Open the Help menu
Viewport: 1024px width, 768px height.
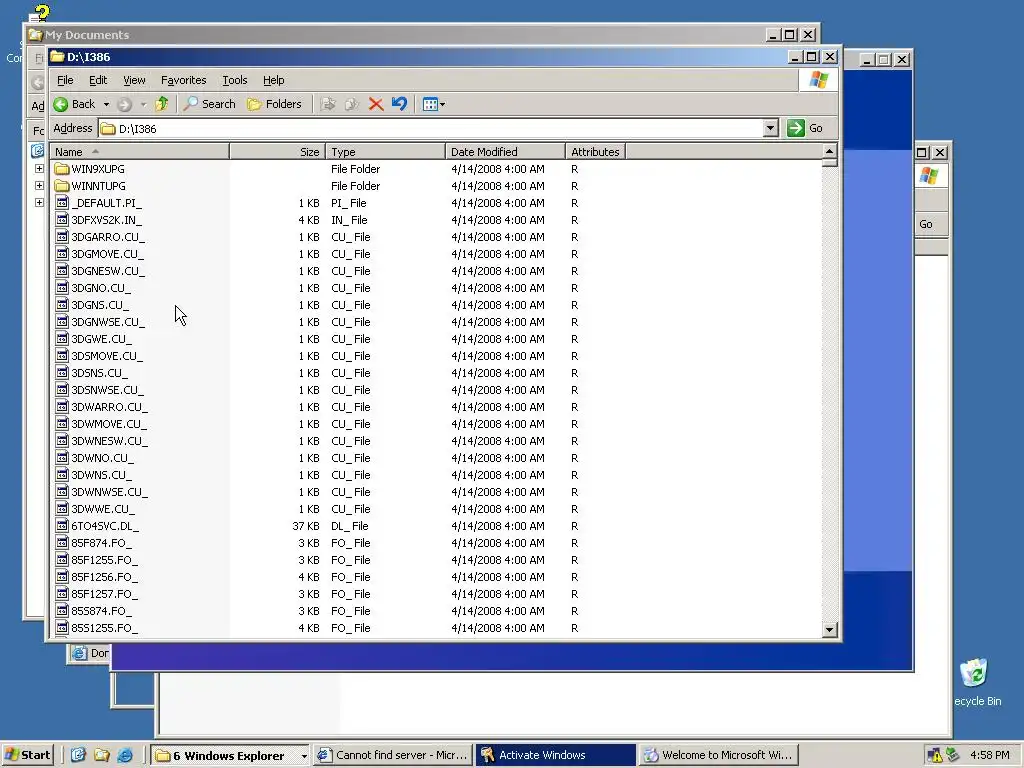[x=274, y=80]
